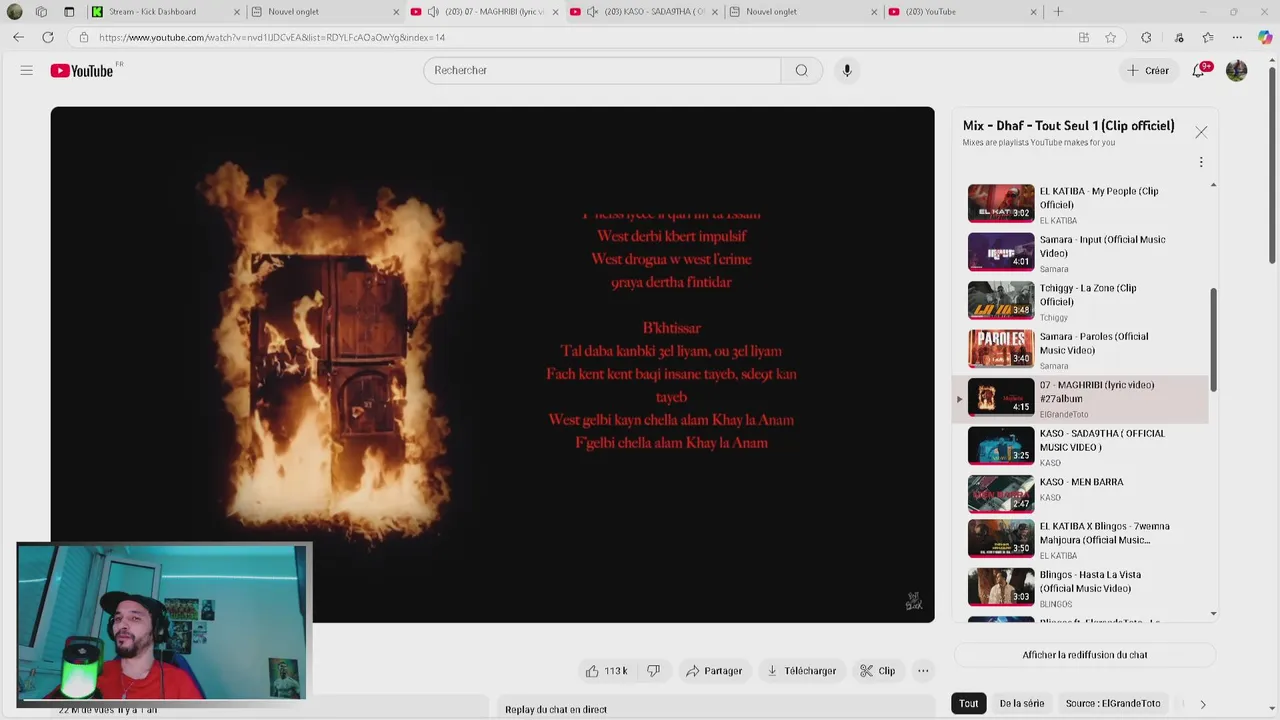Select the Source : ElGrandeToto chip
1280x720 pixels.
click(x=1113, y=703)
